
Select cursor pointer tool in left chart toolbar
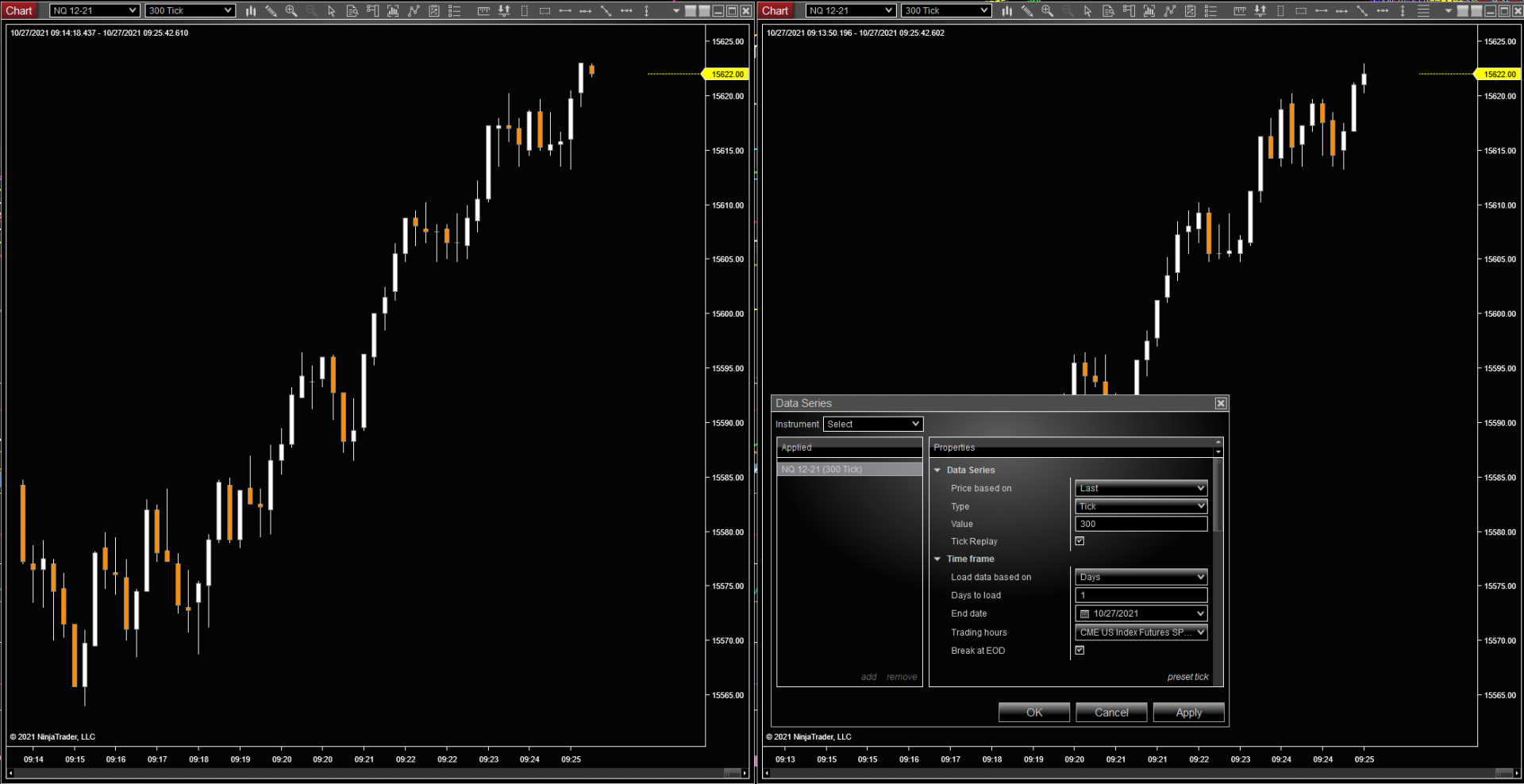332,11
